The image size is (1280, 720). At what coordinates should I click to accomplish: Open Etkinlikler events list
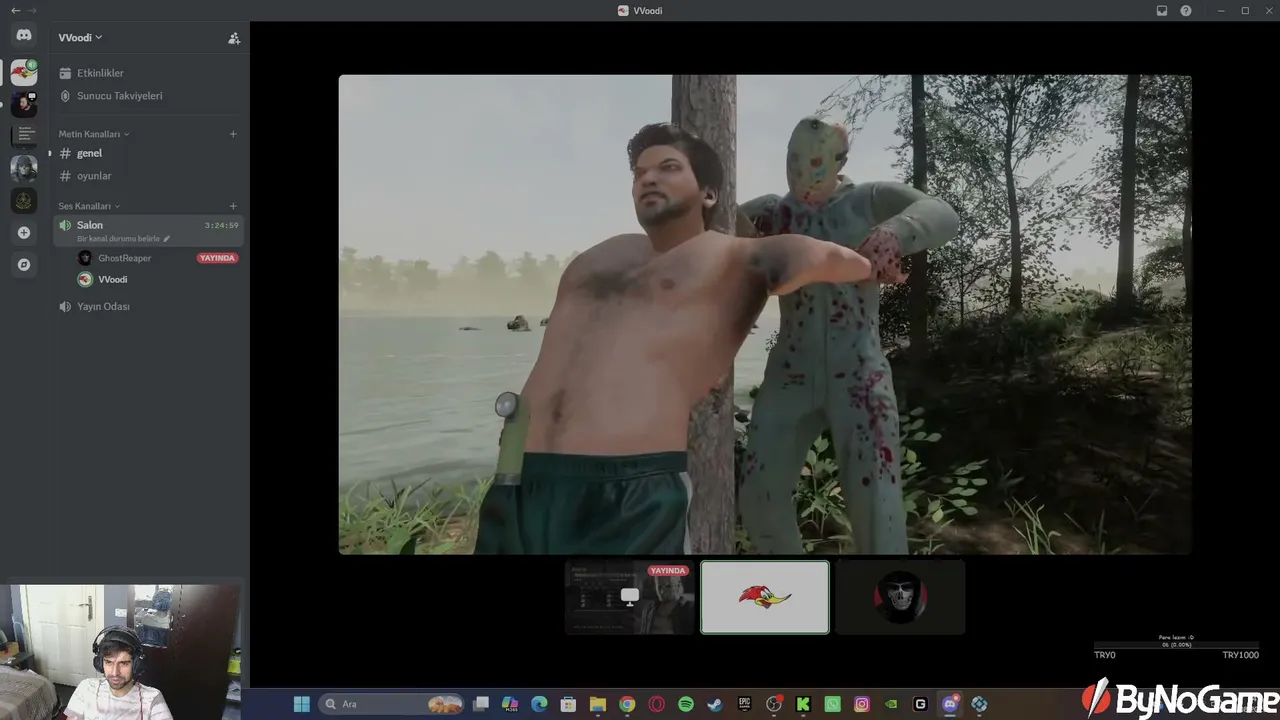click(x=150, y=73)
